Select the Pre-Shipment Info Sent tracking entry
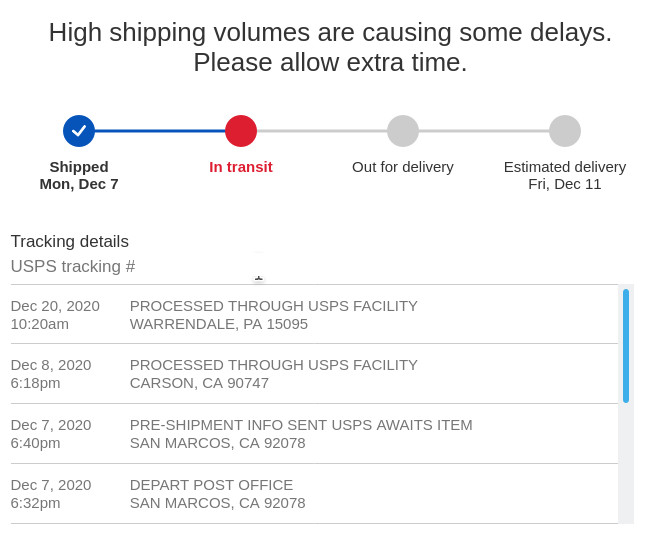The height and width of the screenshot is (542, 646). pyautogui.click(x=300, y=434)
